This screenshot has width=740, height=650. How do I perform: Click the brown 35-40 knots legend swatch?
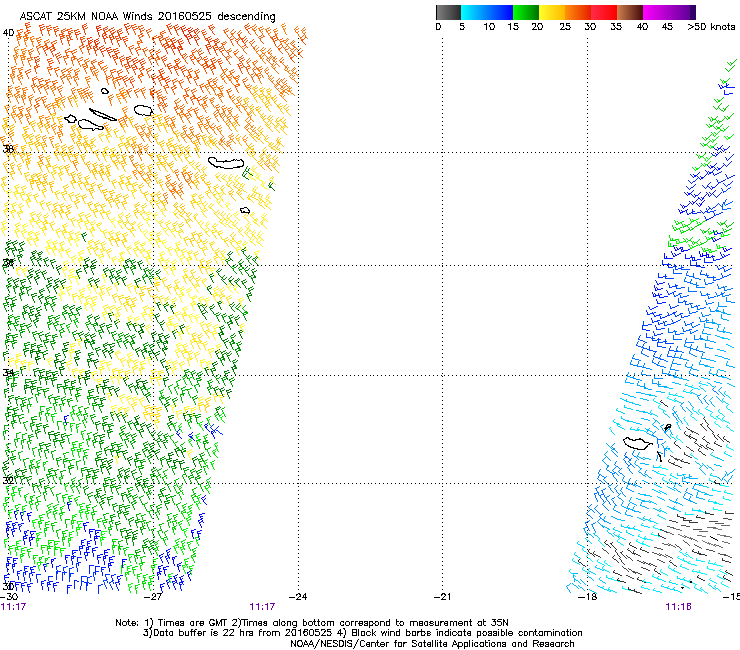630,12
